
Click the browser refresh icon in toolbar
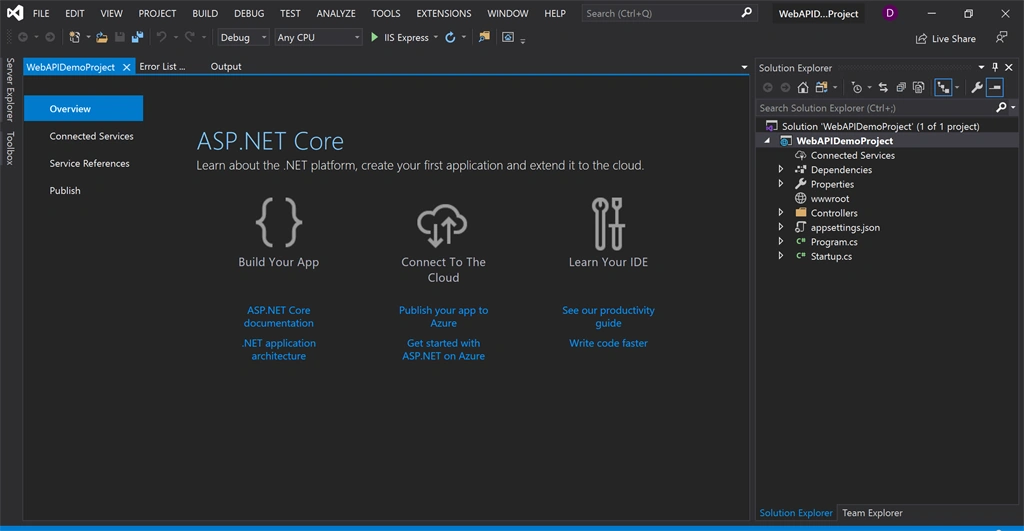click(450, 37)
